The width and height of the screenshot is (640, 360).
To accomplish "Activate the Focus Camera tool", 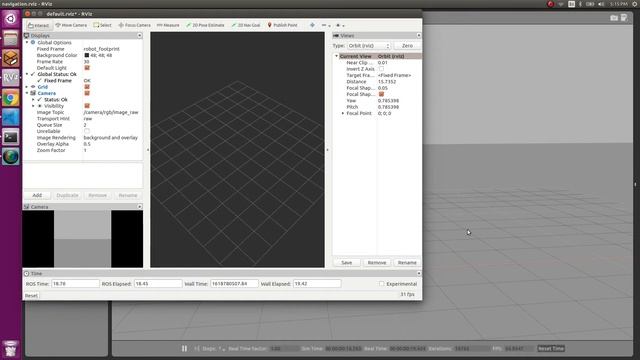I will tap(135, 25).
